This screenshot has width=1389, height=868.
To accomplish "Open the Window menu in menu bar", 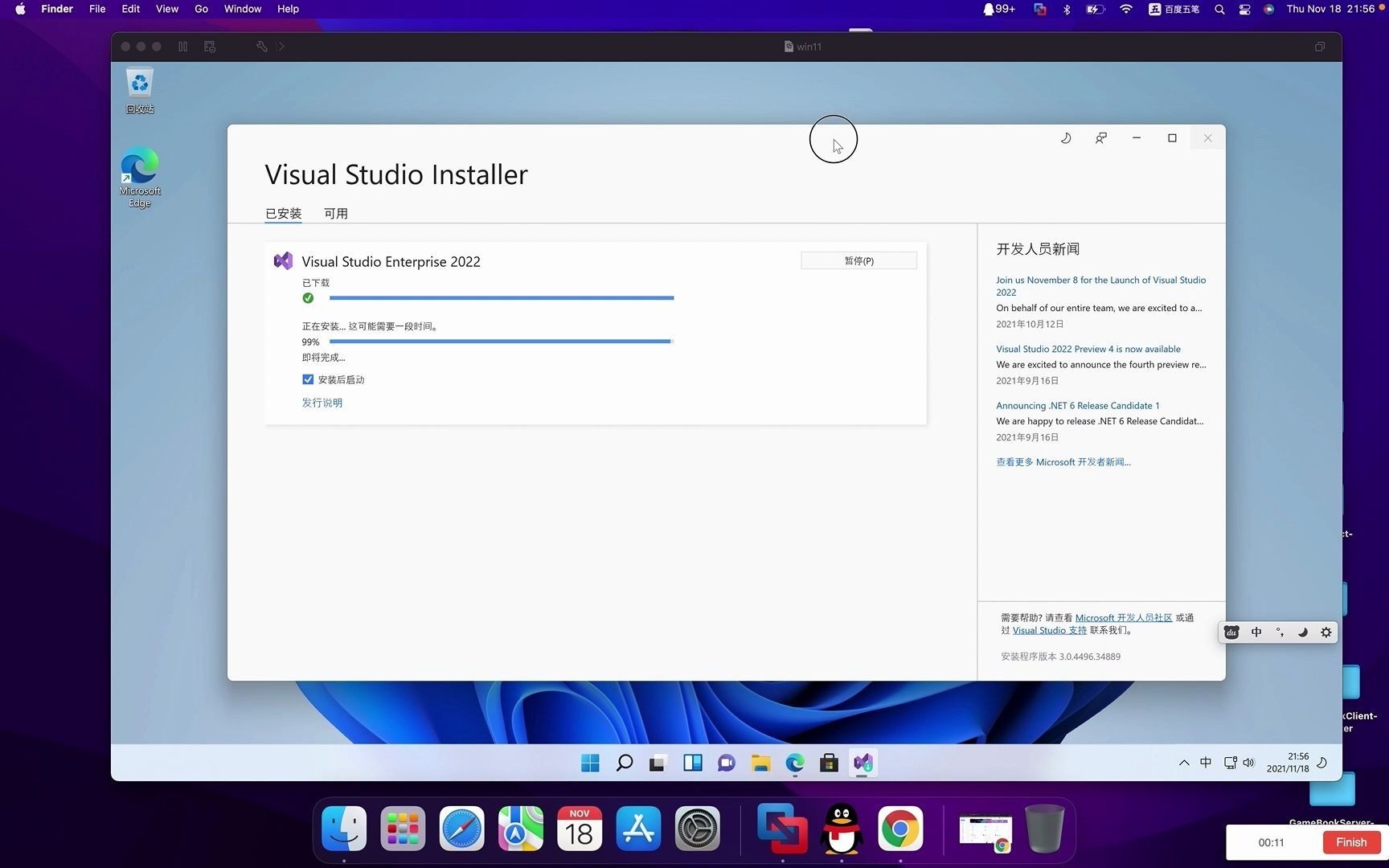I will click(243, 9).
